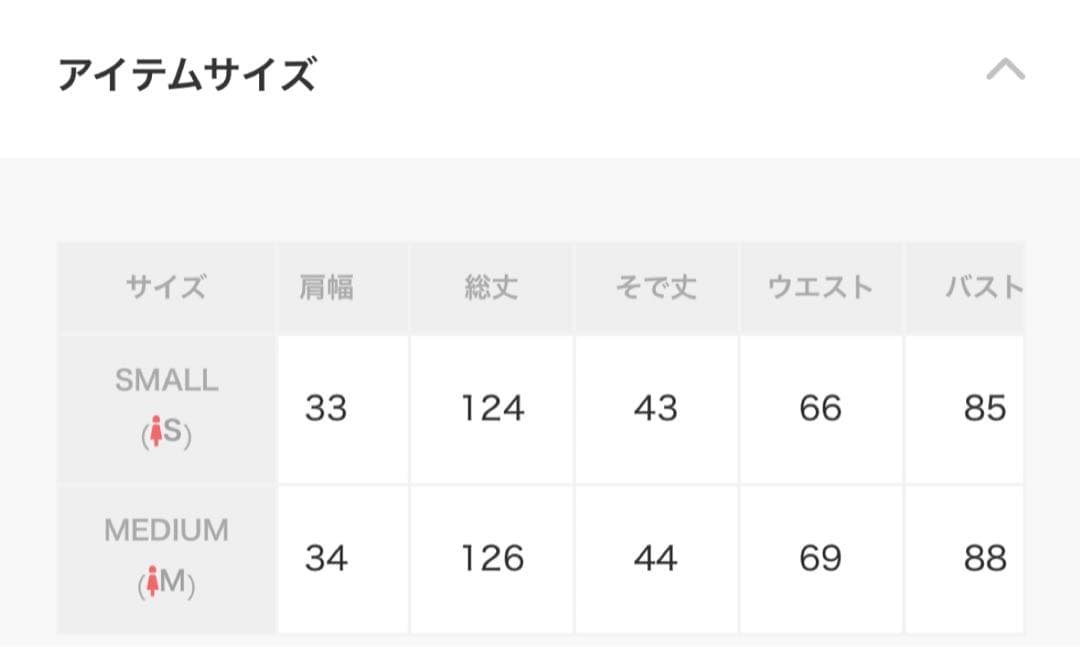
Task: Click the sleeve length value 43
Action: (x=656, y=408)
